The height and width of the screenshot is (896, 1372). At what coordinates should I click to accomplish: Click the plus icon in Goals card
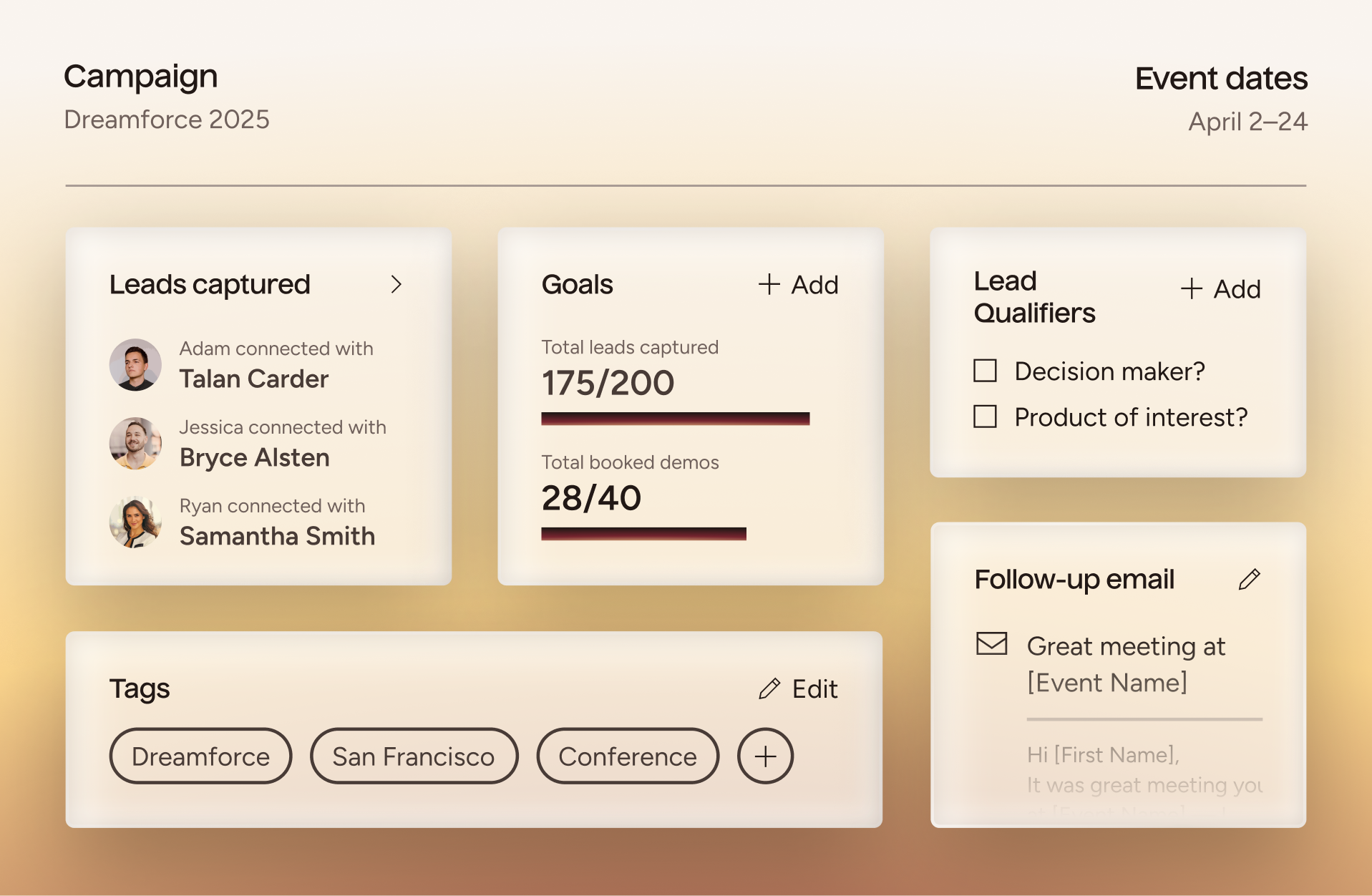pos(769,284)
